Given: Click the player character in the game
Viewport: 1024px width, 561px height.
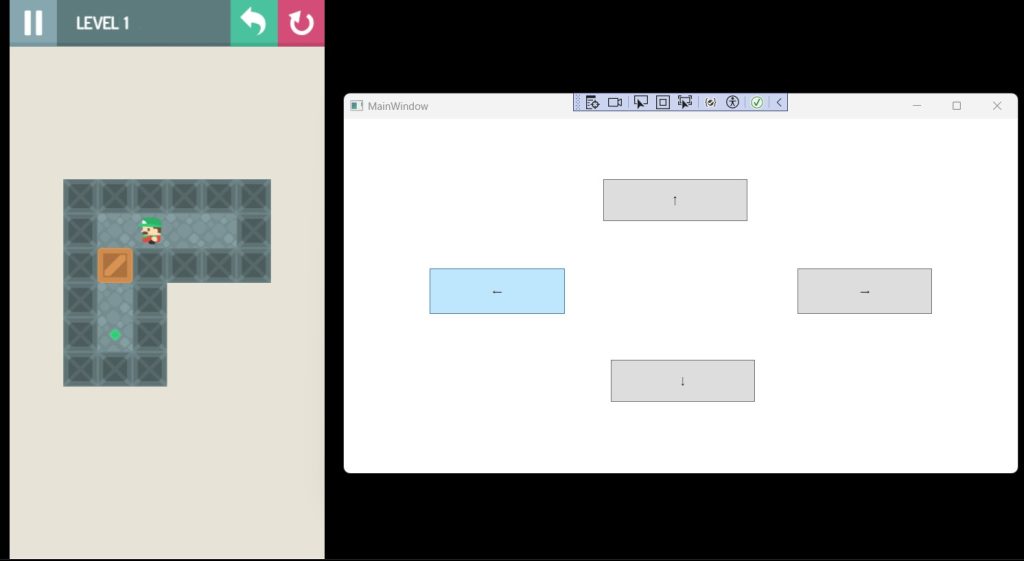Looking at the screenshot, I should click(x=151, y=231).
